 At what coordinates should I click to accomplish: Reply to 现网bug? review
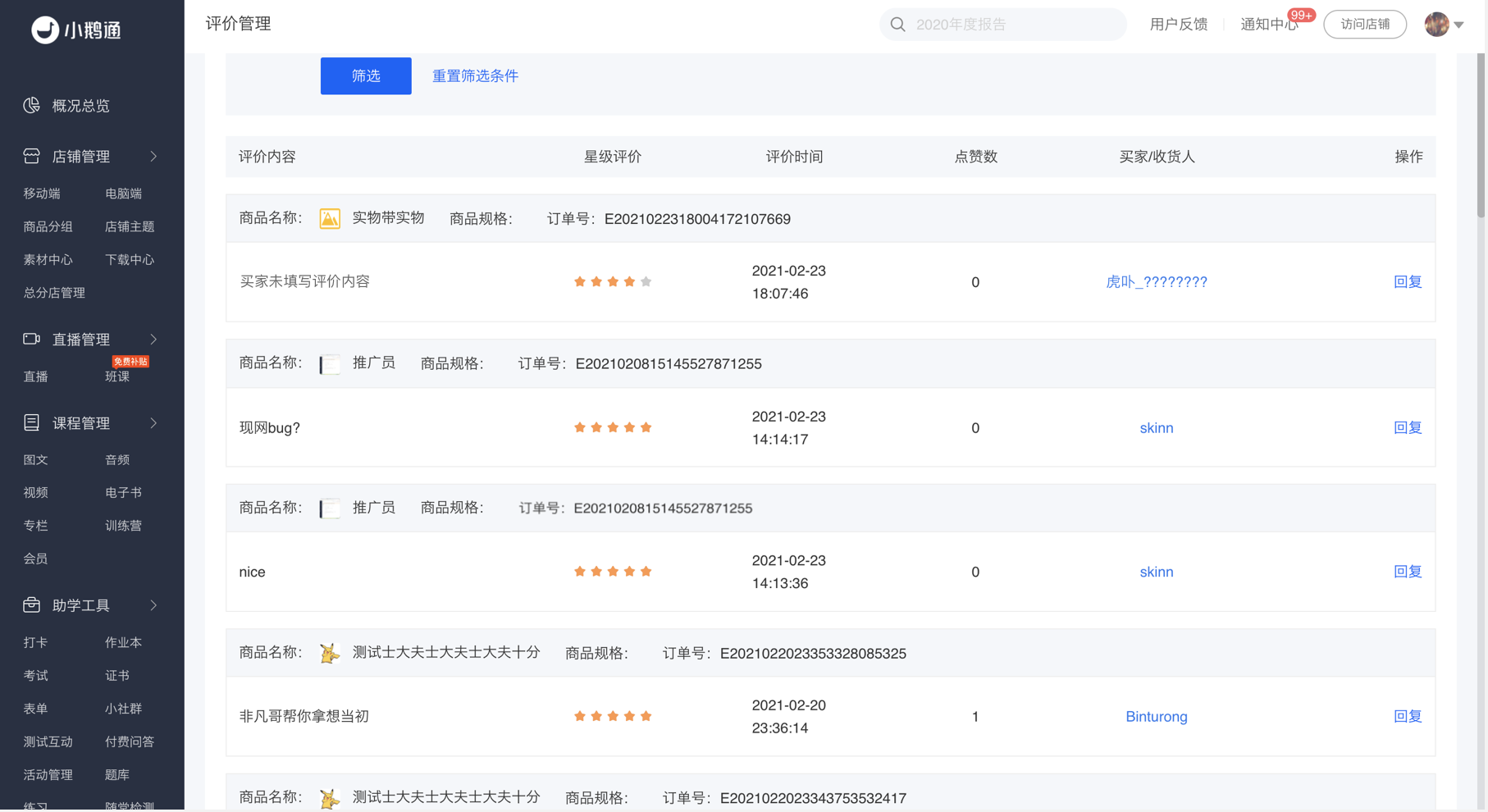pyautogui.click(x=1408, y=427)
